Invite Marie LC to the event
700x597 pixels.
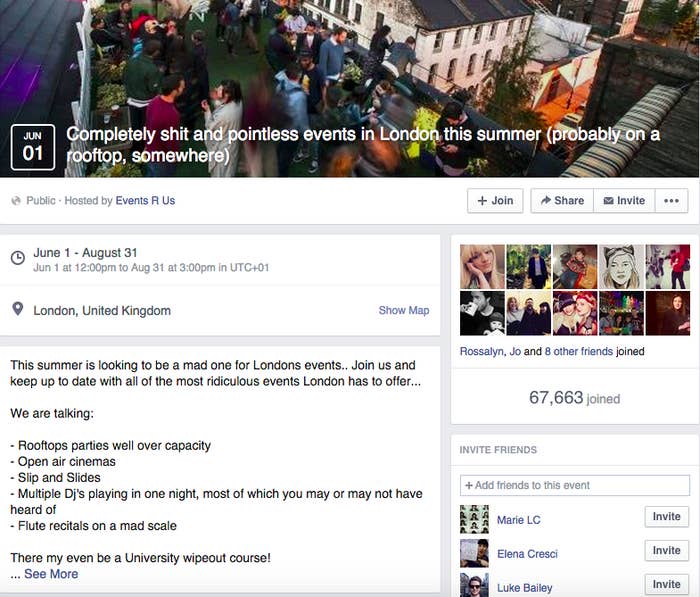667,517
